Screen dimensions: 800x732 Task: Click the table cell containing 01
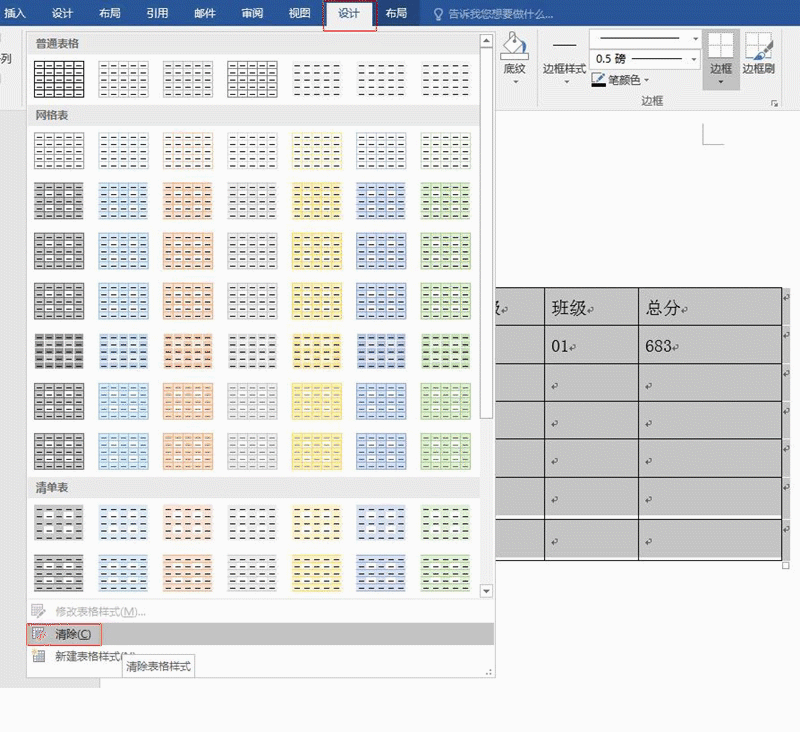[x=591, y=345]
